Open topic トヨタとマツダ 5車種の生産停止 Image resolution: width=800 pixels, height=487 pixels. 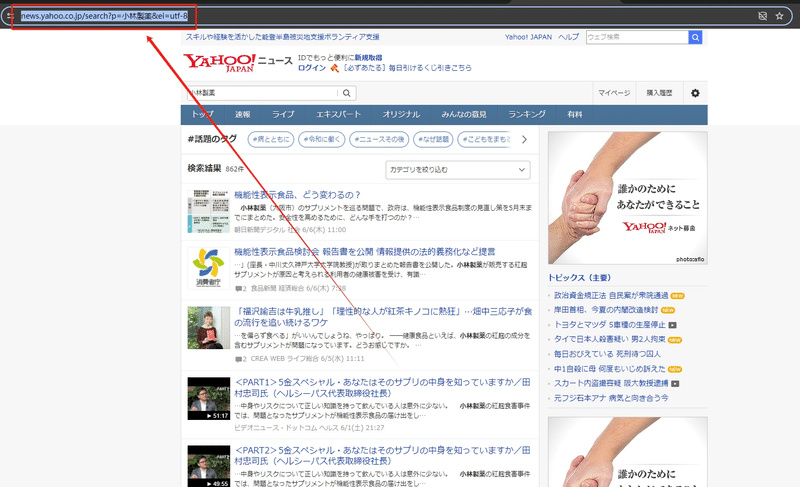(610, 325)
